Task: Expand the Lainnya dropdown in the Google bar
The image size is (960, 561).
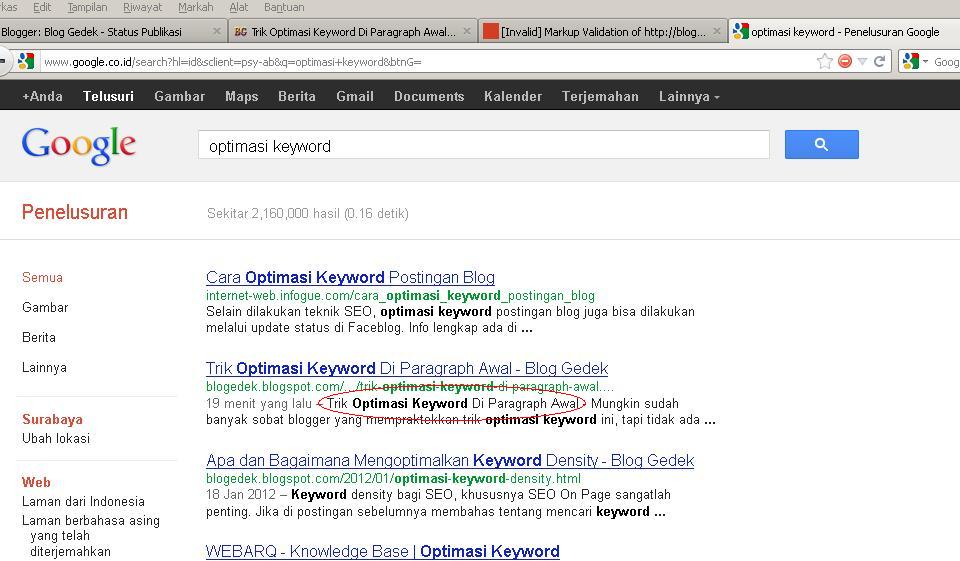Action: tap(689, 96)
